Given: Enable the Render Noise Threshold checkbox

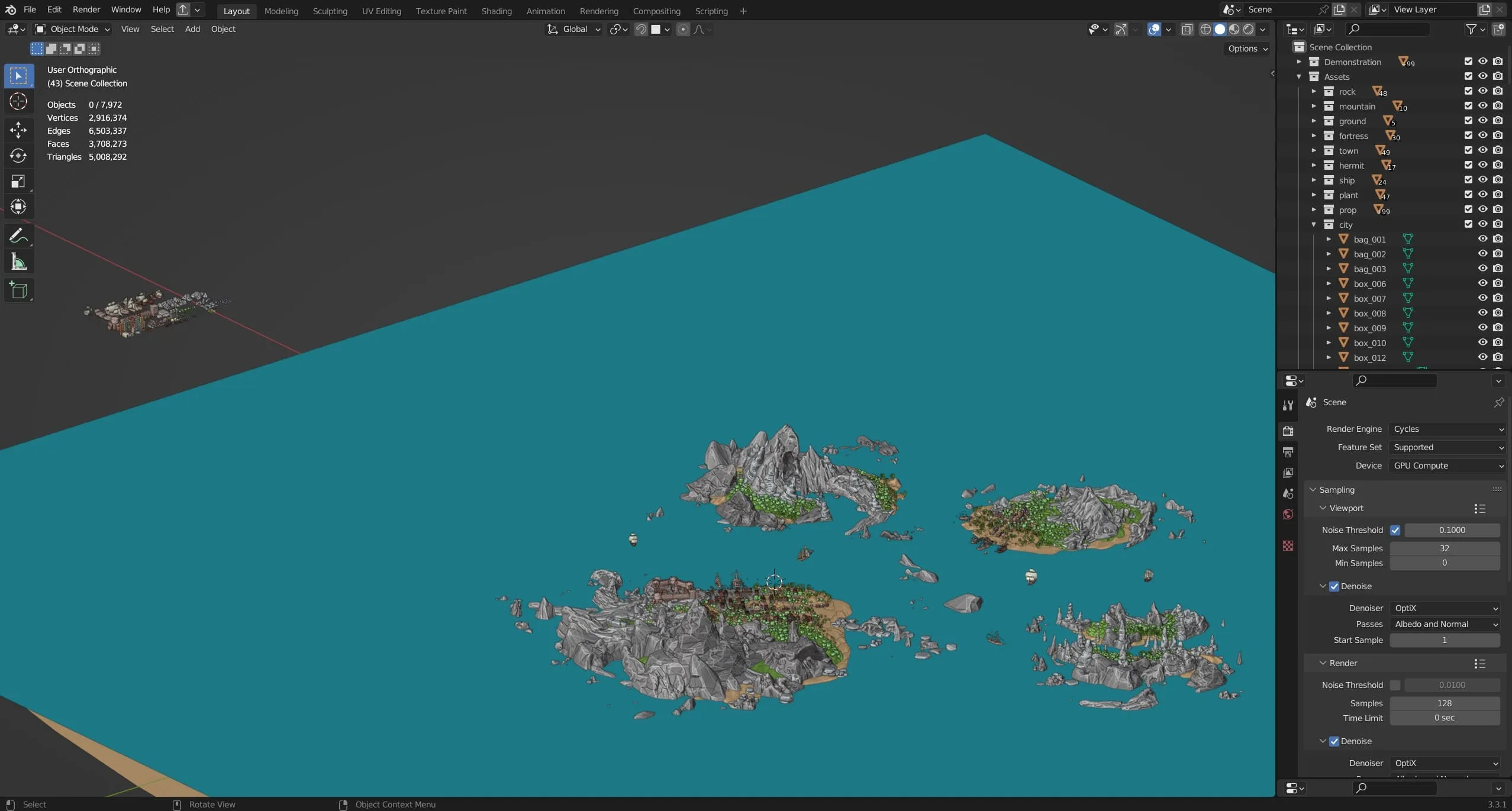Looking at the screenshot, I should pyautogui.click(x=1395, y=685).
